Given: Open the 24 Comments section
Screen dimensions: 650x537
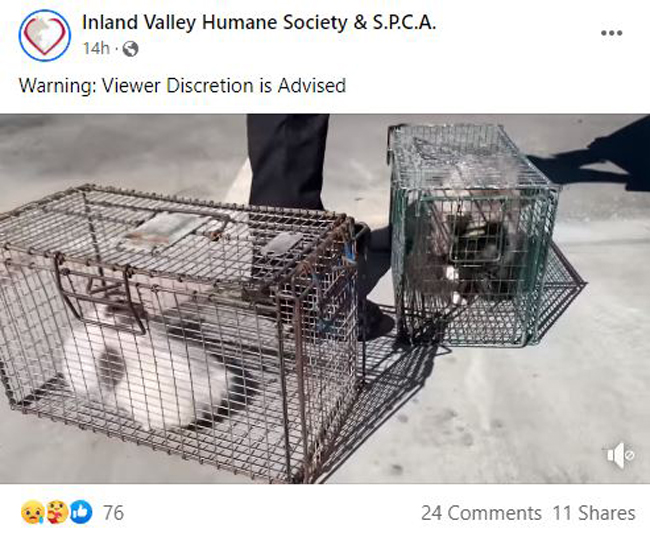Looking at the screenshot, I should 481,513.
